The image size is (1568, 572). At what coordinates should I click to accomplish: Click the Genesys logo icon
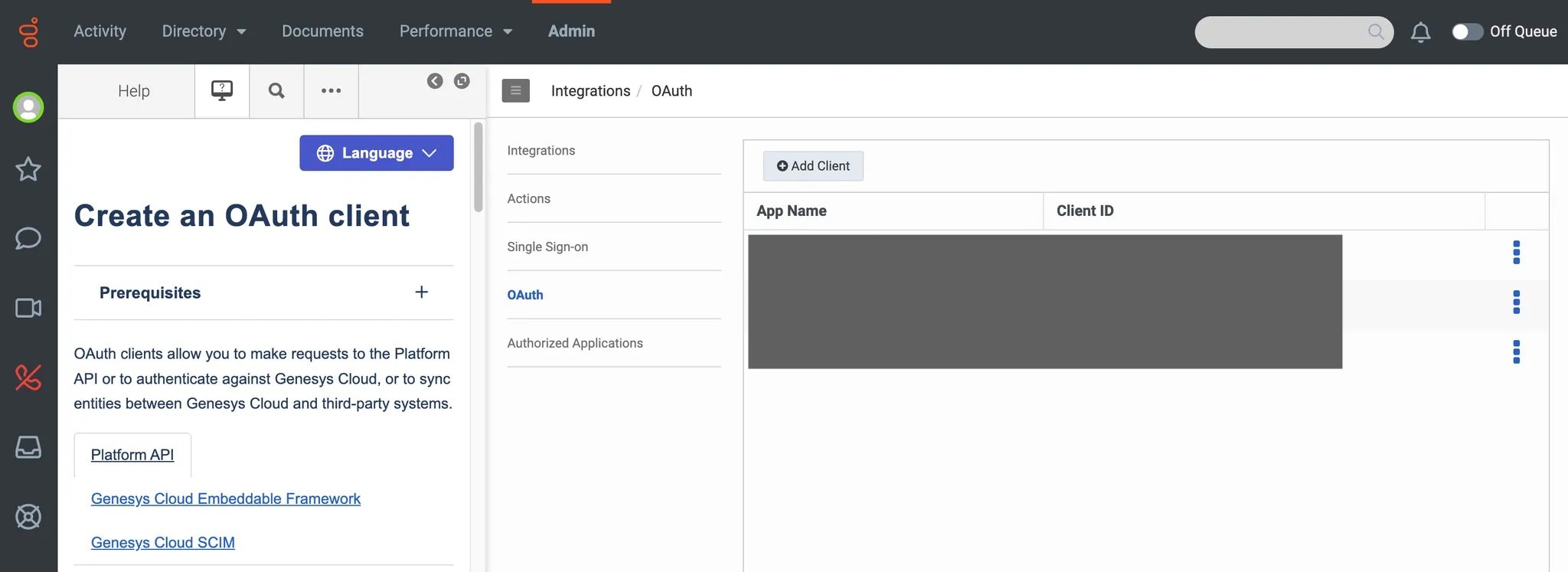[x=28, y=32]
